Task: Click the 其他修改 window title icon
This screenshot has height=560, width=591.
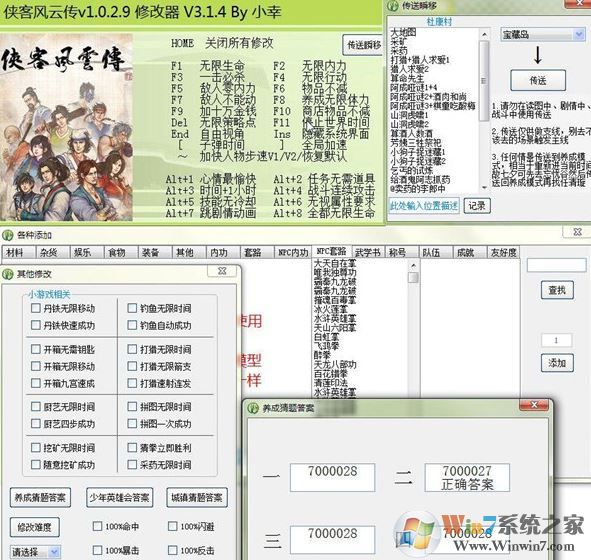Action: [x=7, y=274]
